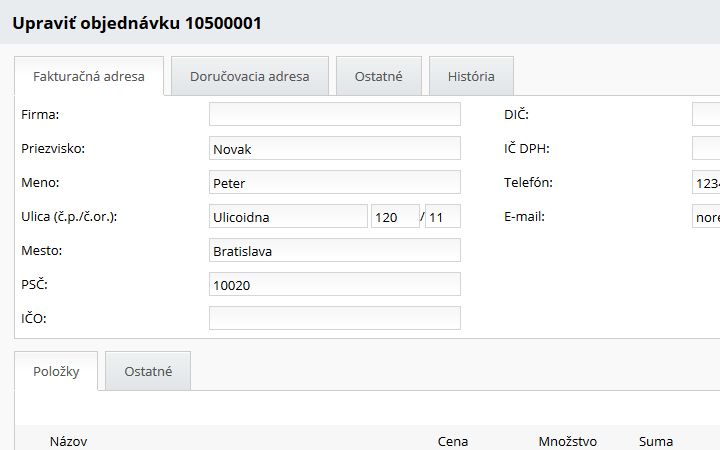Screen dimensions: 720x450
Task: Click the house number field showing 120
Action: pyautogui.click(x=394, y=216)
